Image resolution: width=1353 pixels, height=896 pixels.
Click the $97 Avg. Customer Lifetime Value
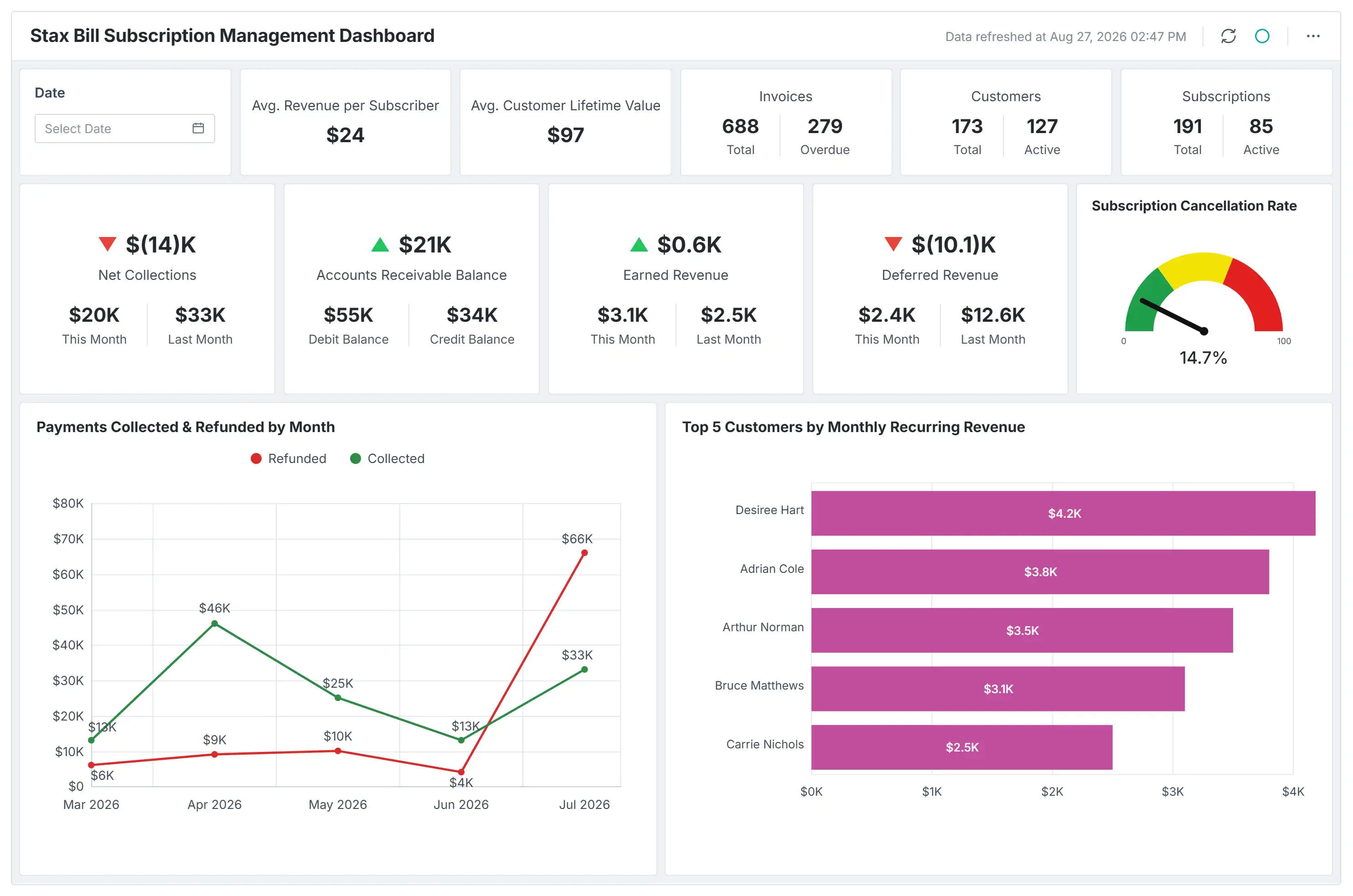565,135
